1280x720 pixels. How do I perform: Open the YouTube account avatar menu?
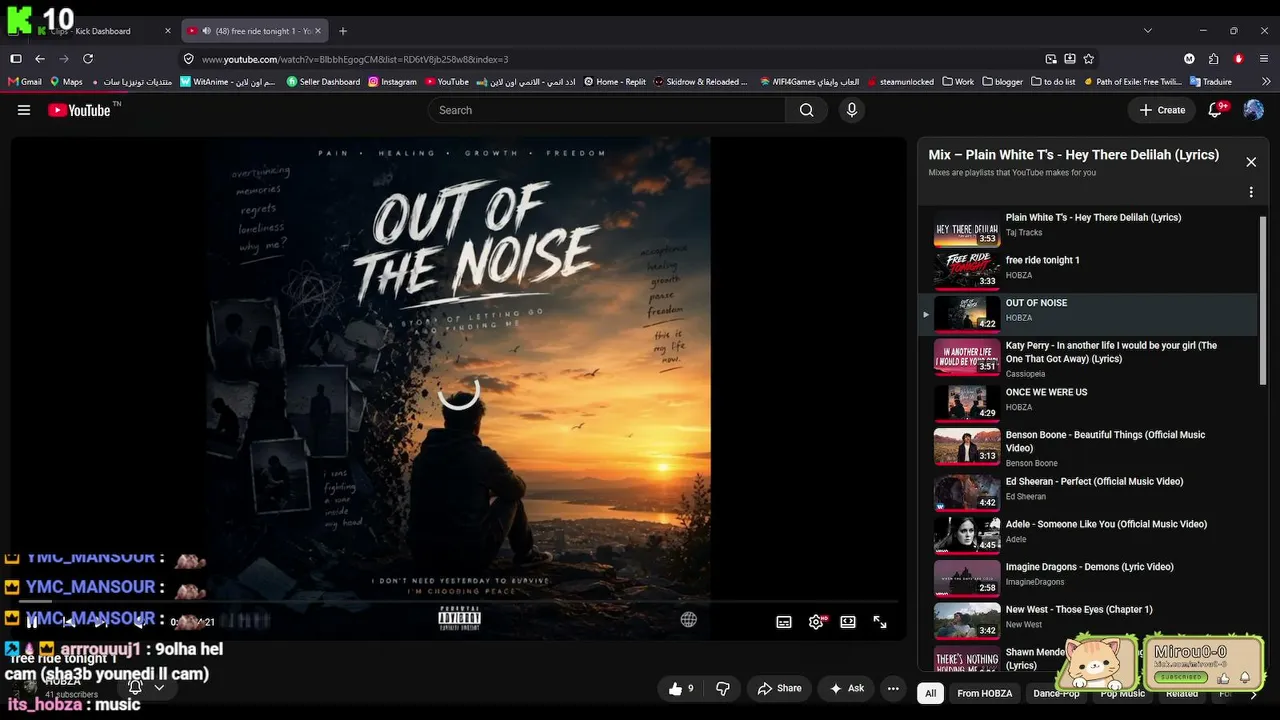click(x=1253, y=110)
